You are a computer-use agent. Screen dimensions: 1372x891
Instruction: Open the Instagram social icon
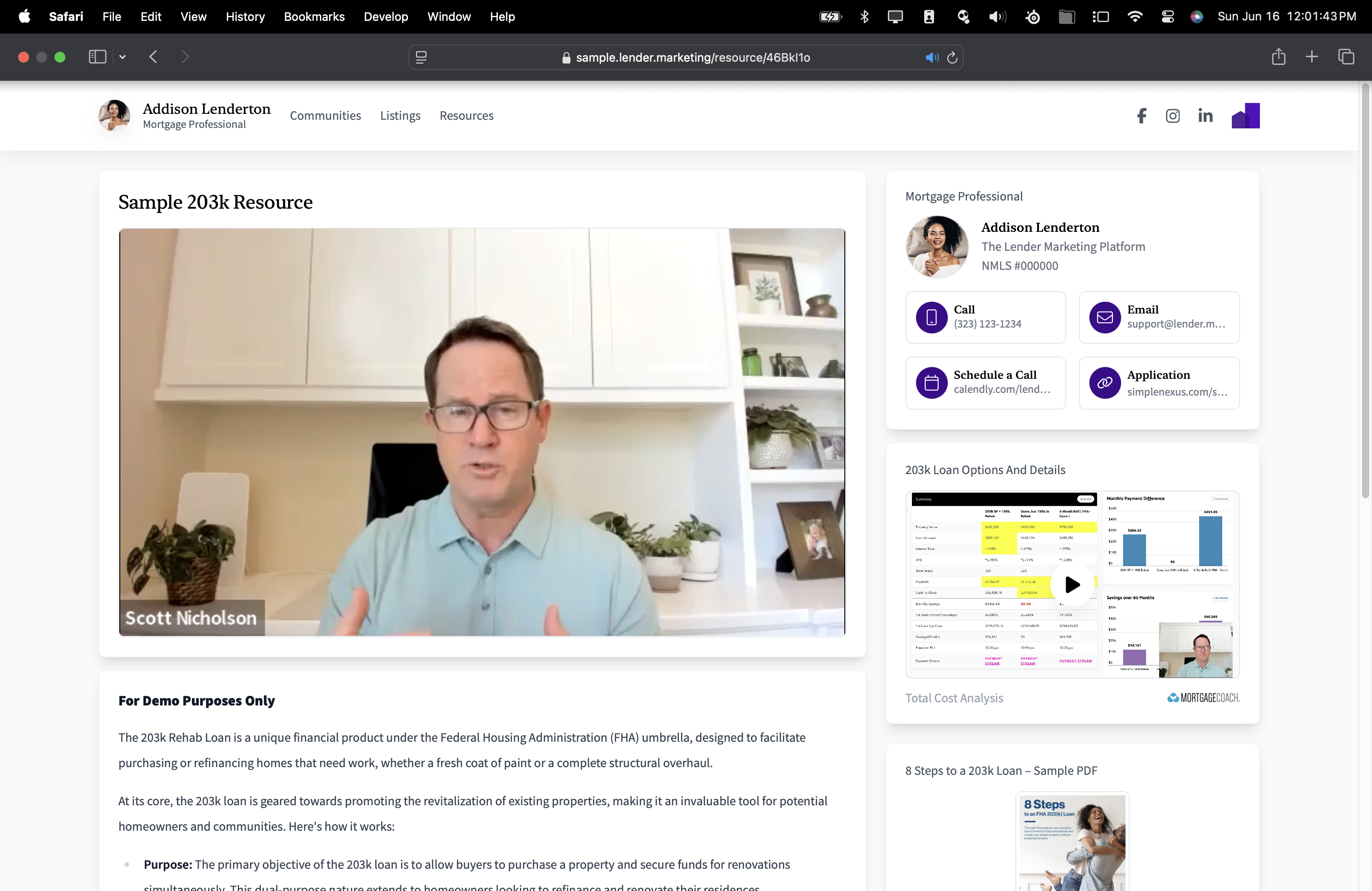1172,116
